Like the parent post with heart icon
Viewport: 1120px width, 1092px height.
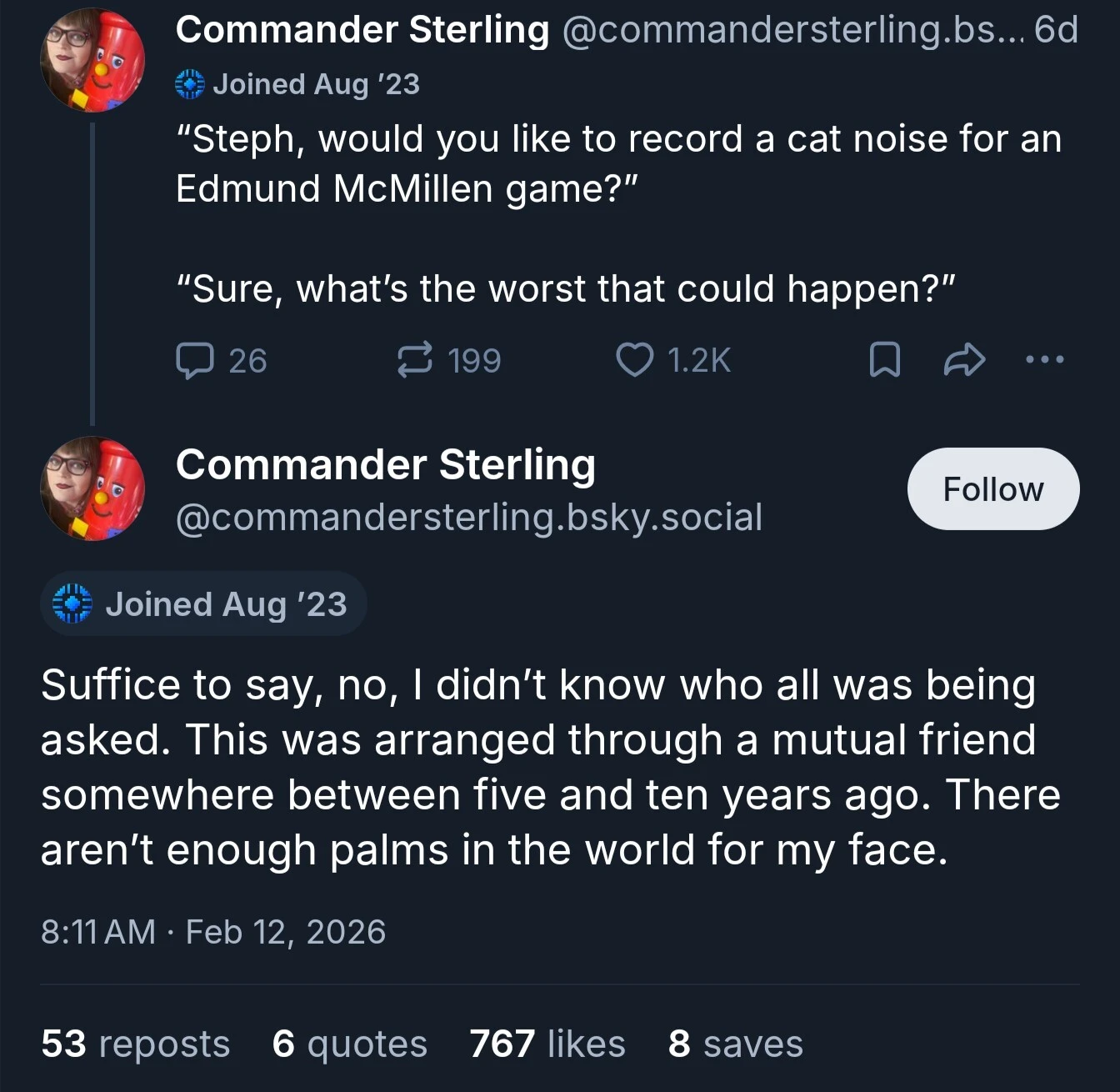(x=634, y=360)
